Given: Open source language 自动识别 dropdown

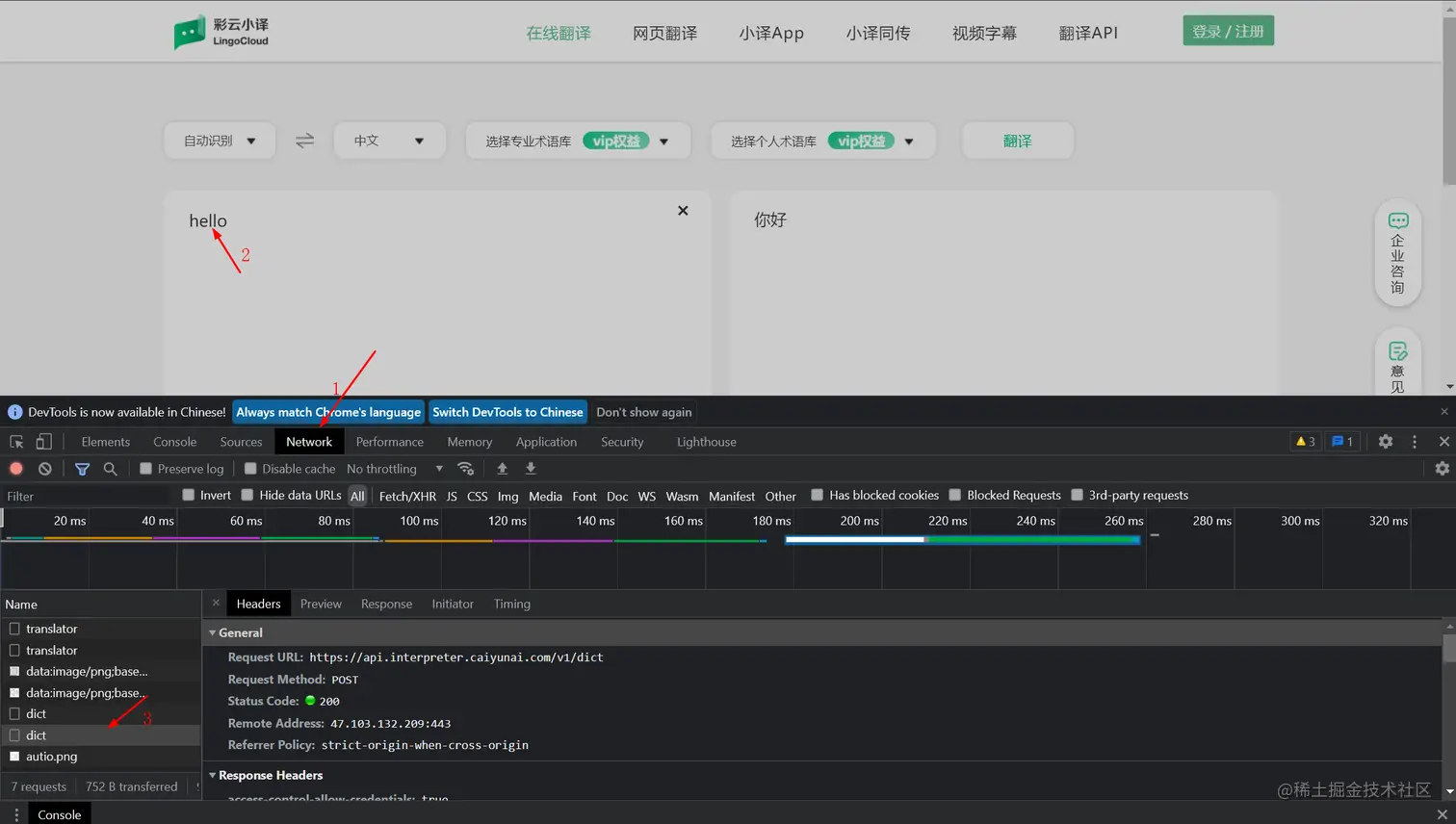Looking at the screenshot, I should 221,141.
